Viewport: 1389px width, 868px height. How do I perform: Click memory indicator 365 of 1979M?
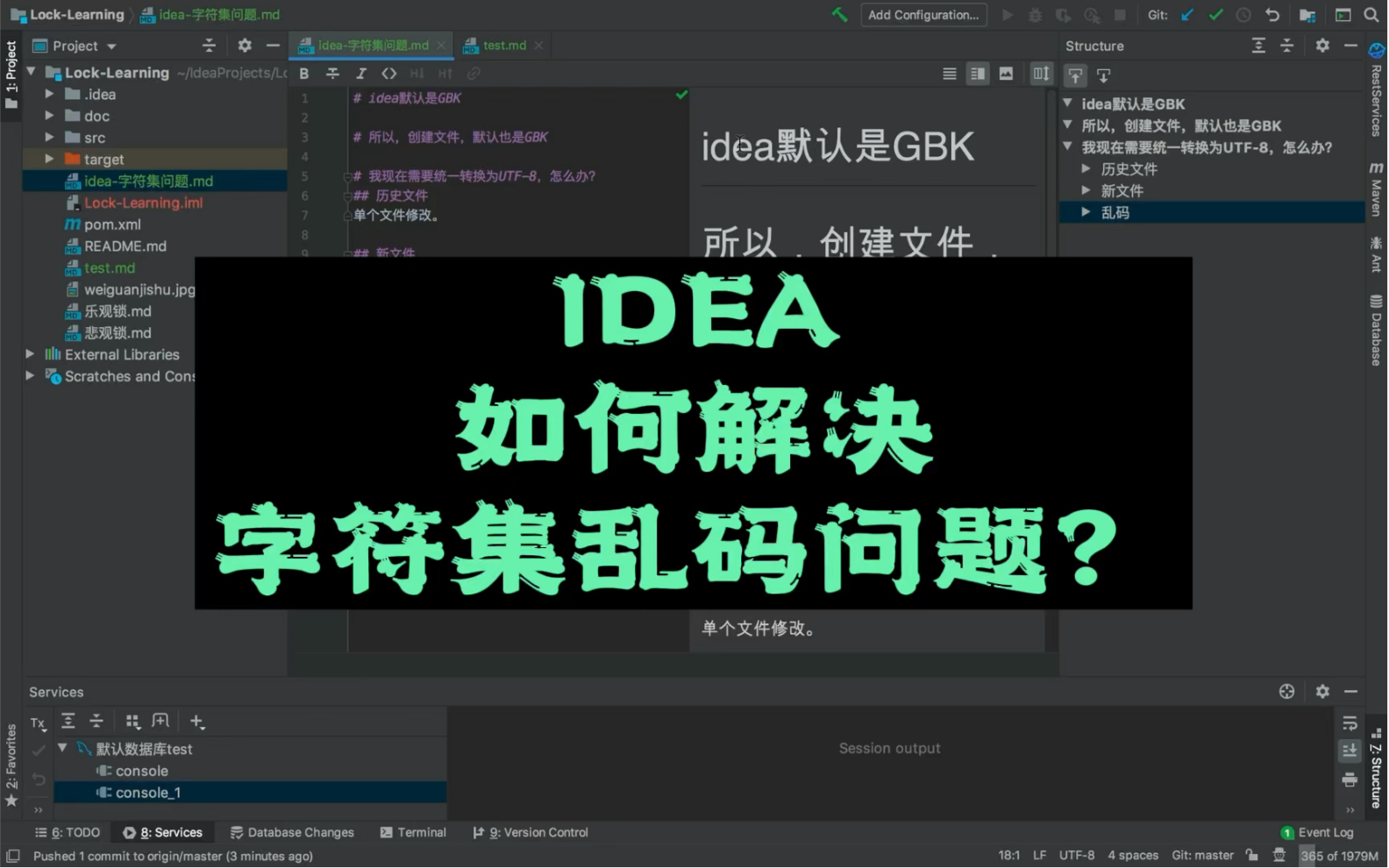click(1339, 856)
